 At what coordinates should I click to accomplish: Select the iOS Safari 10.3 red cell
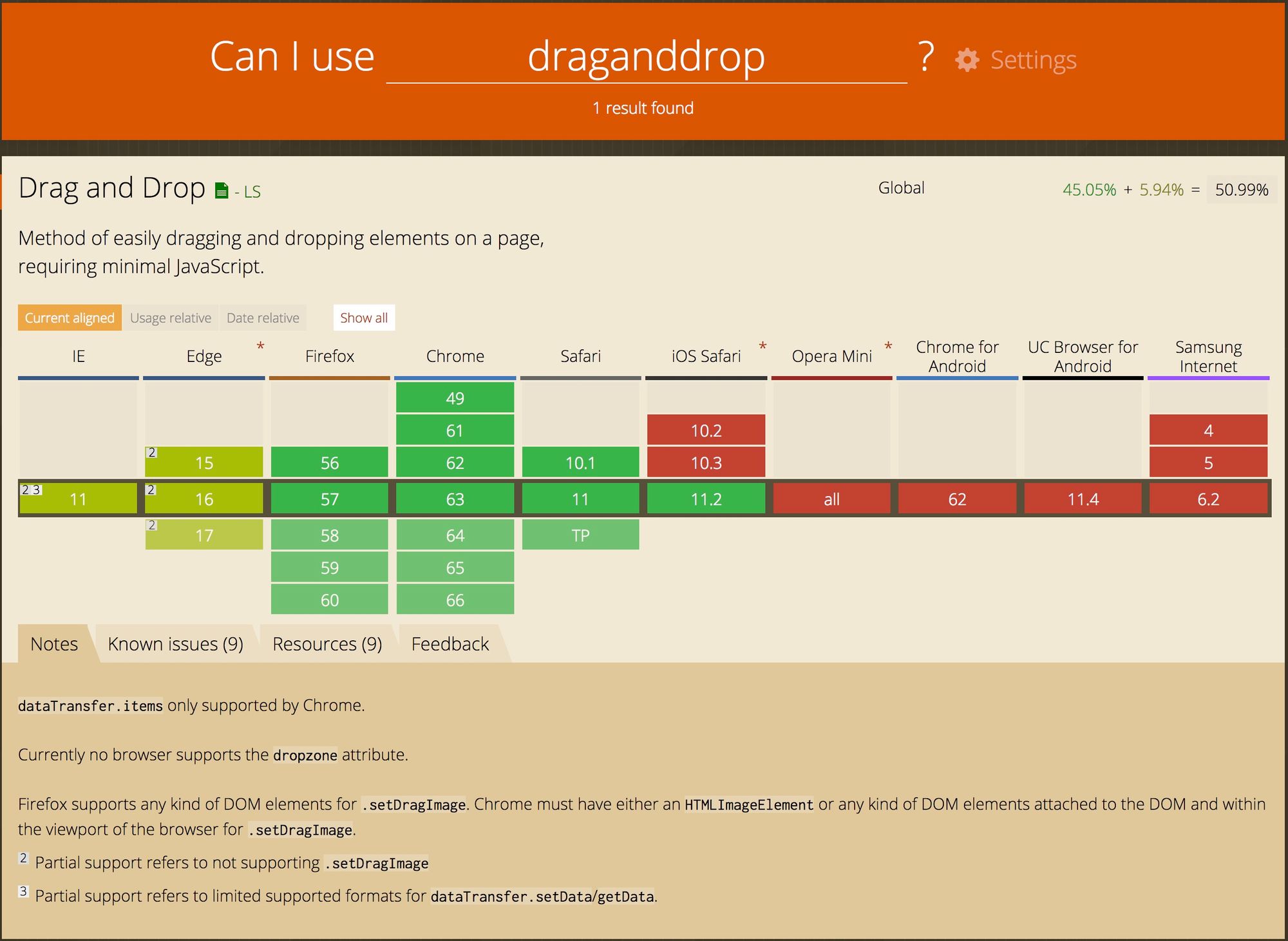[x=706, y=463]
